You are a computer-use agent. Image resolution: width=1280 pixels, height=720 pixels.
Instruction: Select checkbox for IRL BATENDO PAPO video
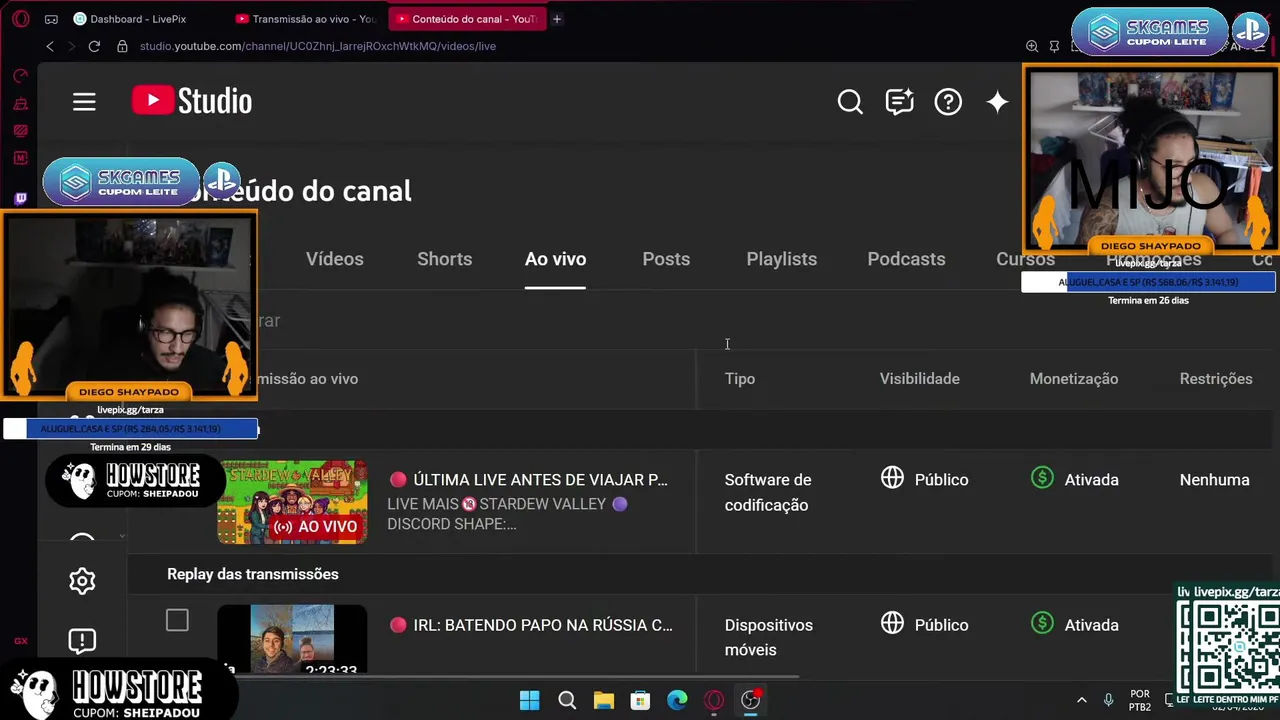(x=177, y=621)
